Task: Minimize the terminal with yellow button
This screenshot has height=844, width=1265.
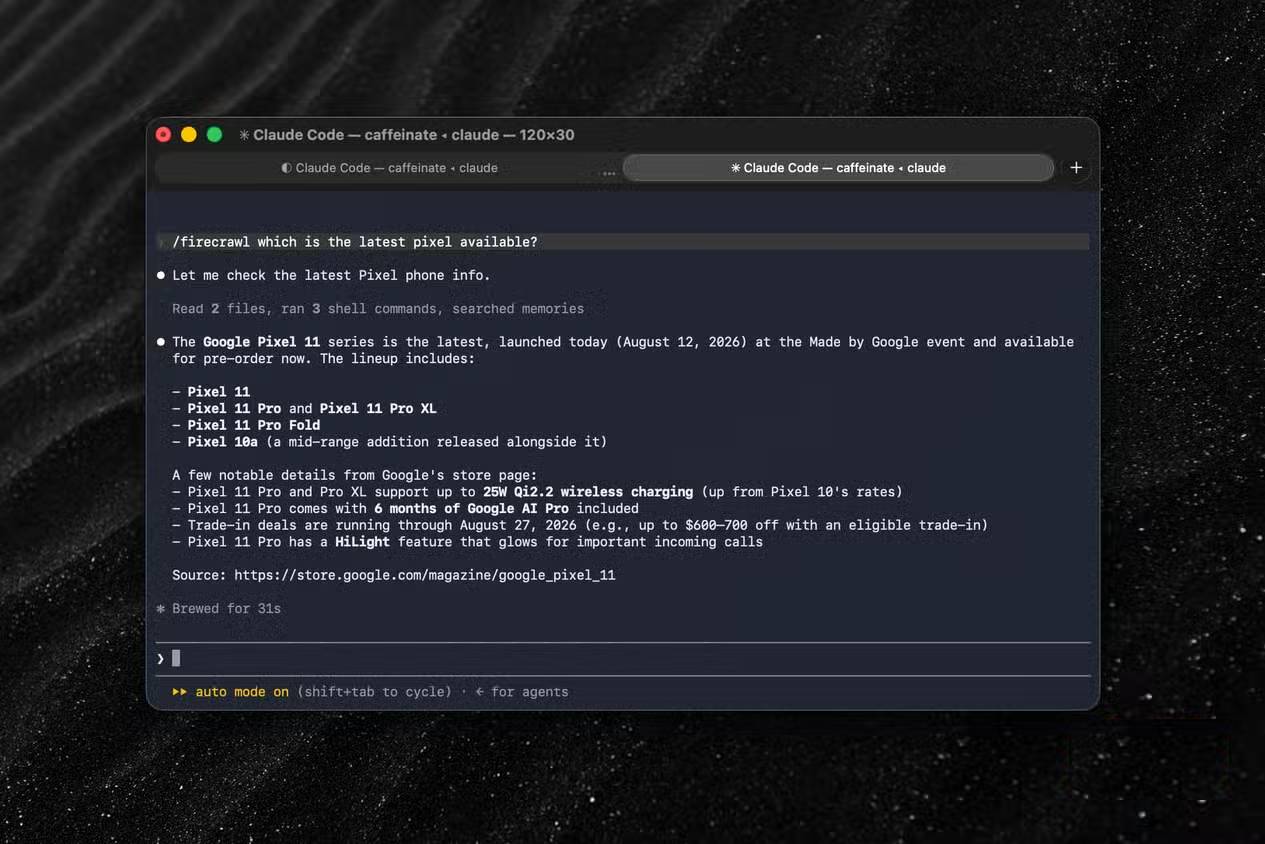Action: [189, 134]
